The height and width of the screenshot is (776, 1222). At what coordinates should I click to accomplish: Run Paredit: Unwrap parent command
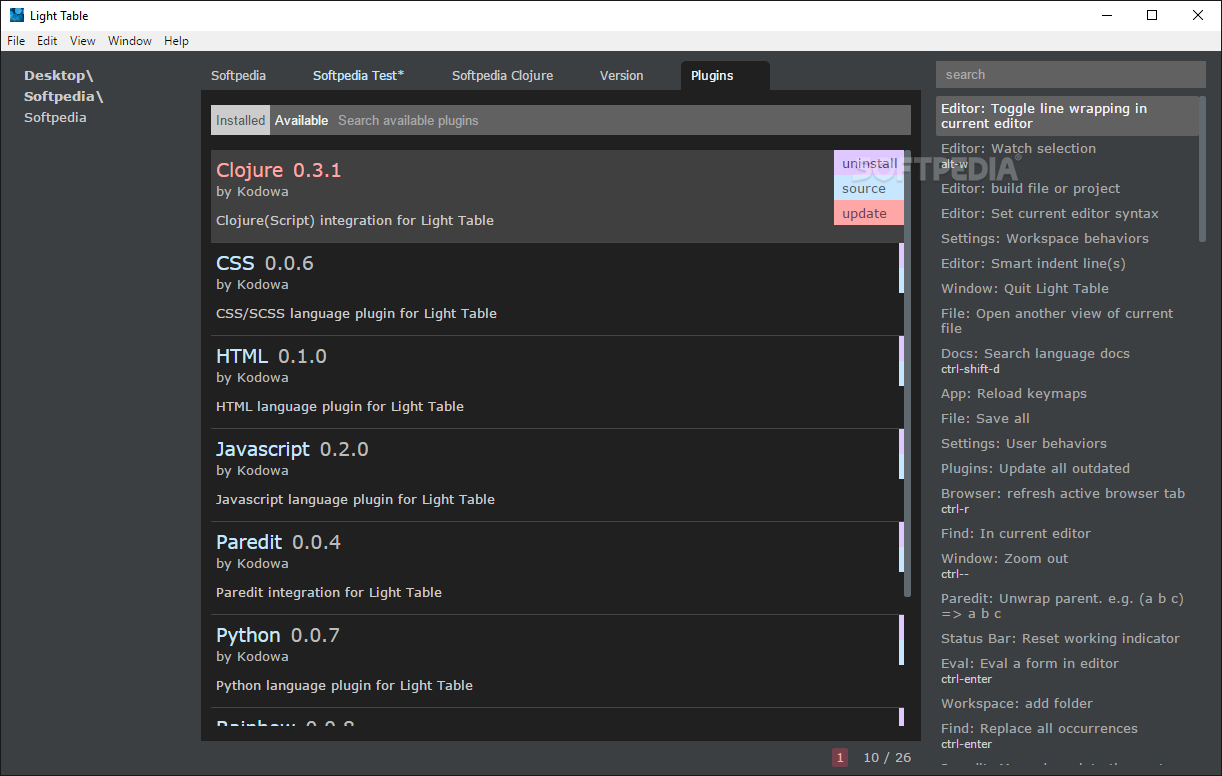pyautogui.click(x=1068, y=605)
